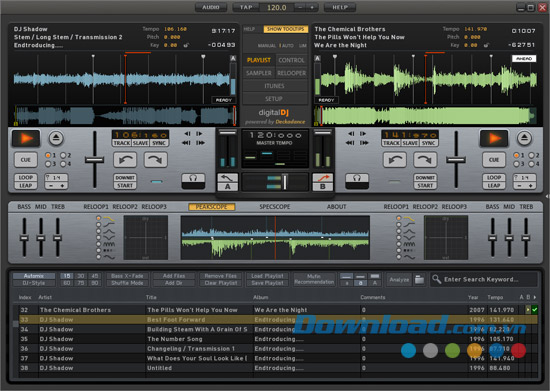550x391 pixels.
Task: Step one frame back on left deck
Action: (187, 134)
